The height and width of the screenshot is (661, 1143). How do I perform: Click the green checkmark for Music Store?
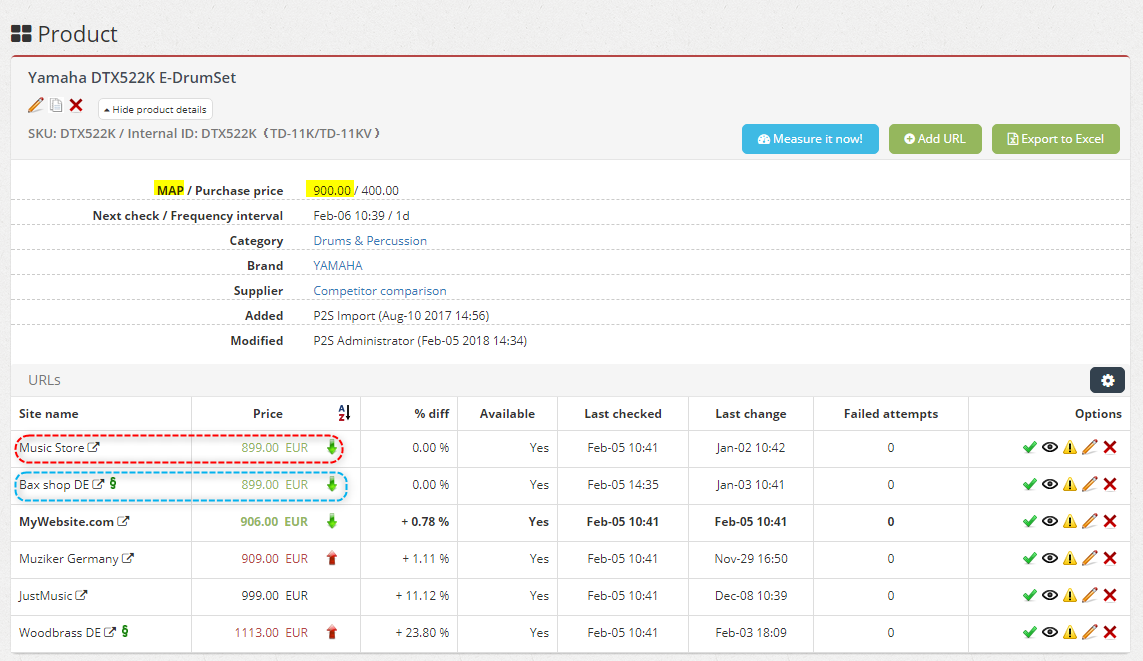(x=1029, y=447)
